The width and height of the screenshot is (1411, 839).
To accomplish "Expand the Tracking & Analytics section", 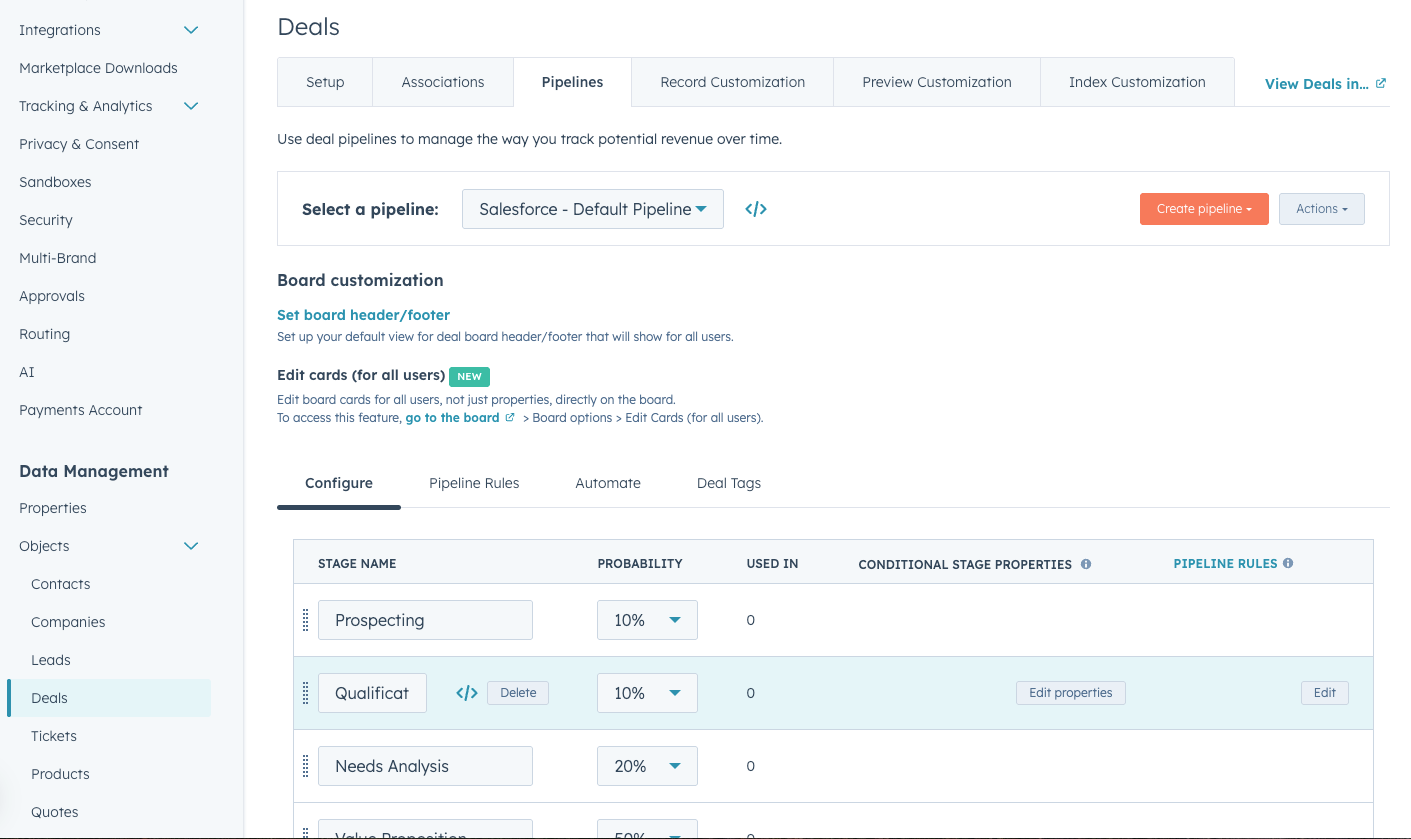I will tap(191, 106).
